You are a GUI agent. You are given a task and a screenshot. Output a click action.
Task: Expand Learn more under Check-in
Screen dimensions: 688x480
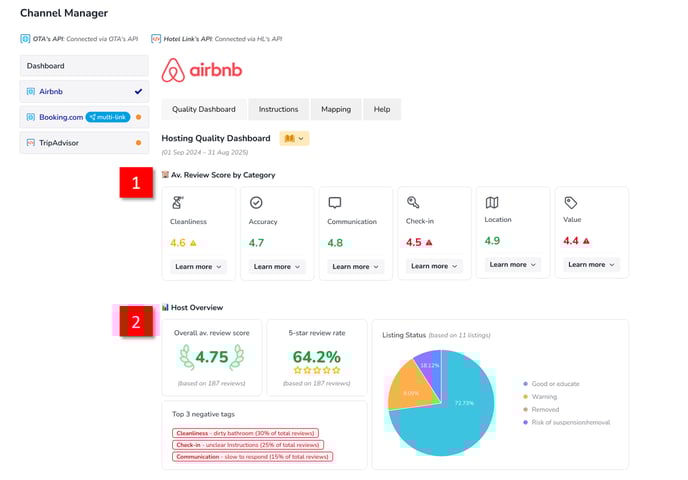point(434,266)
